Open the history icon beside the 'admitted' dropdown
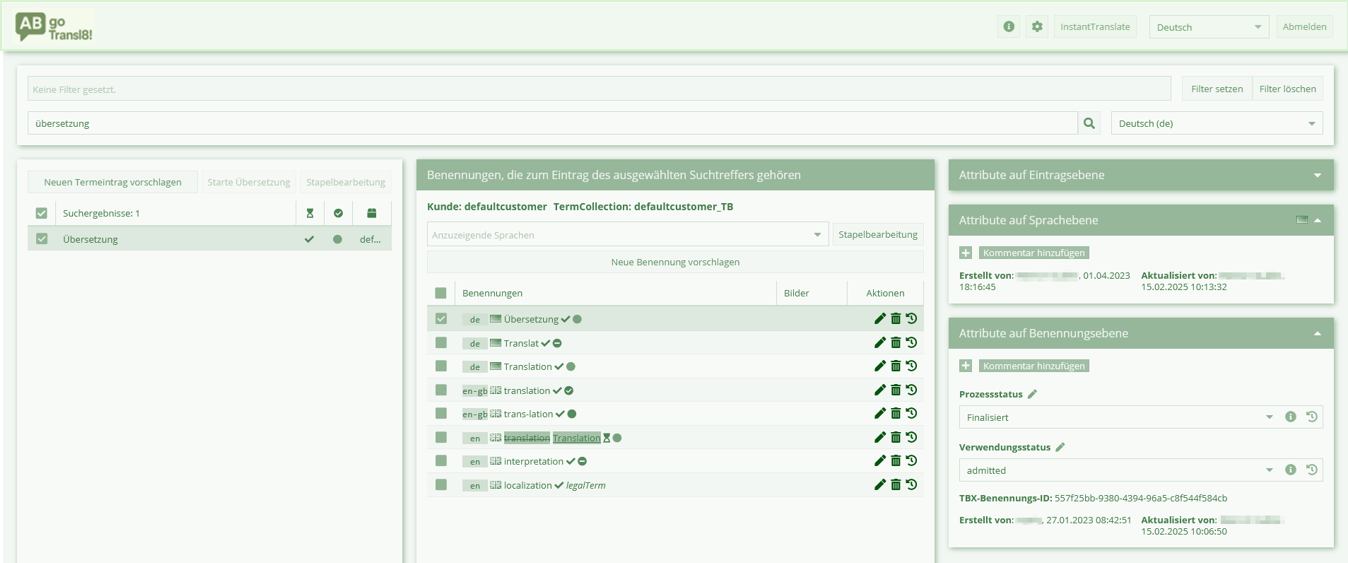 click(1311, 470)
